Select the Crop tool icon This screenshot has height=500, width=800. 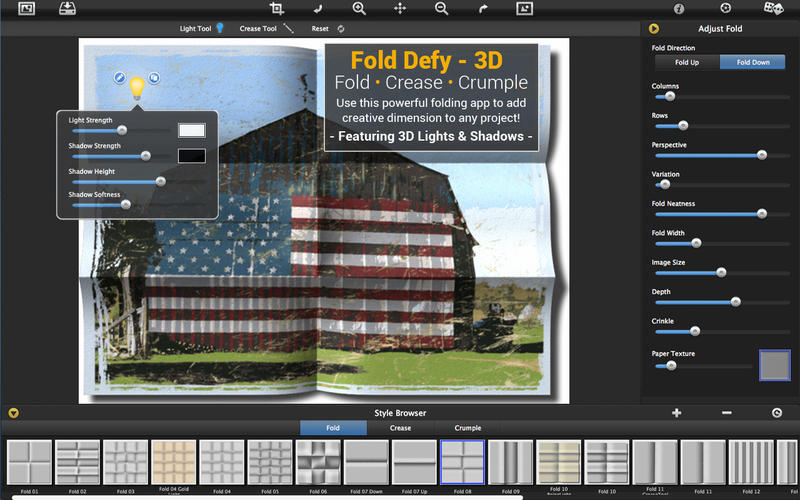277,8
